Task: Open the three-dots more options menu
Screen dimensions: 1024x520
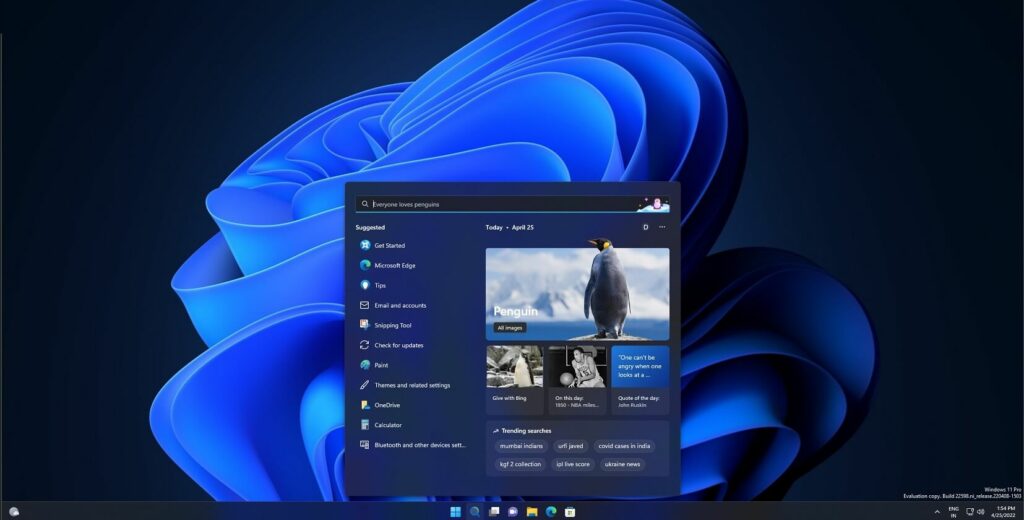Action: (662, 227)
